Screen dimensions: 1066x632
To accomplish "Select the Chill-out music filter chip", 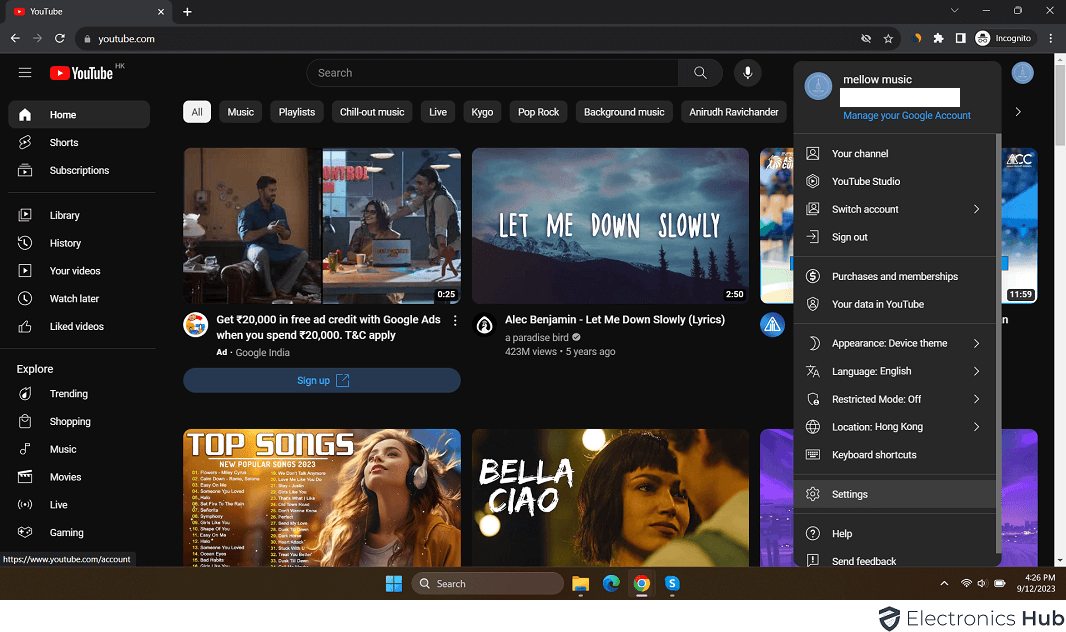I will (x=371, y=112).
